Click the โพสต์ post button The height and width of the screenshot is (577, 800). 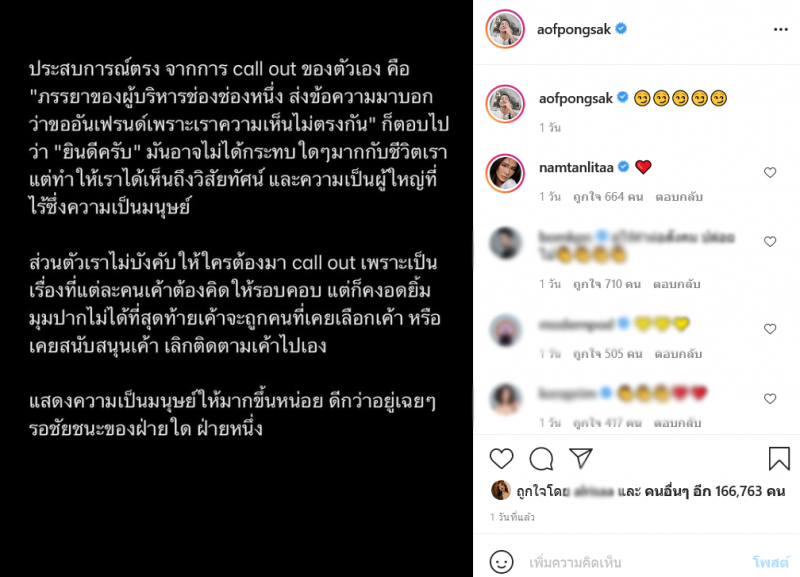[x=770, y=562]
